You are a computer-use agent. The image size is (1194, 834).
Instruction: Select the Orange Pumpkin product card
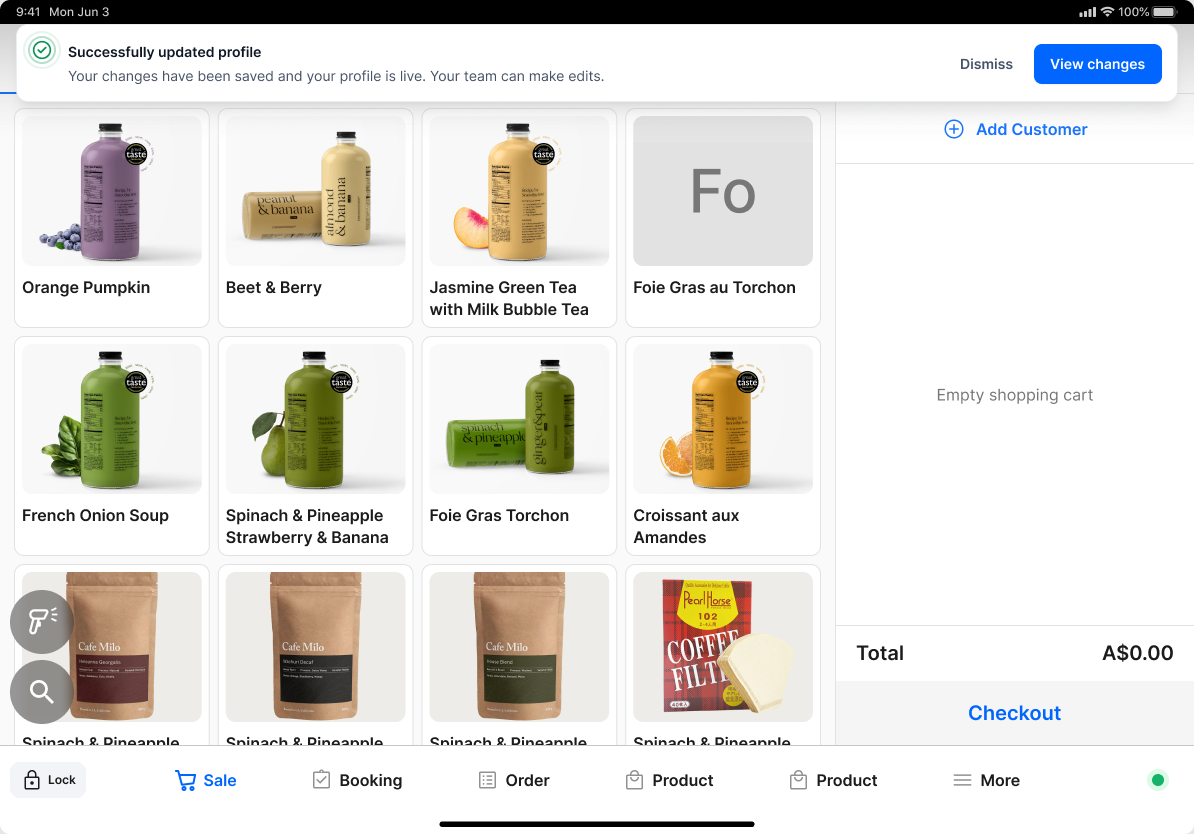click(x=112, y=218)
